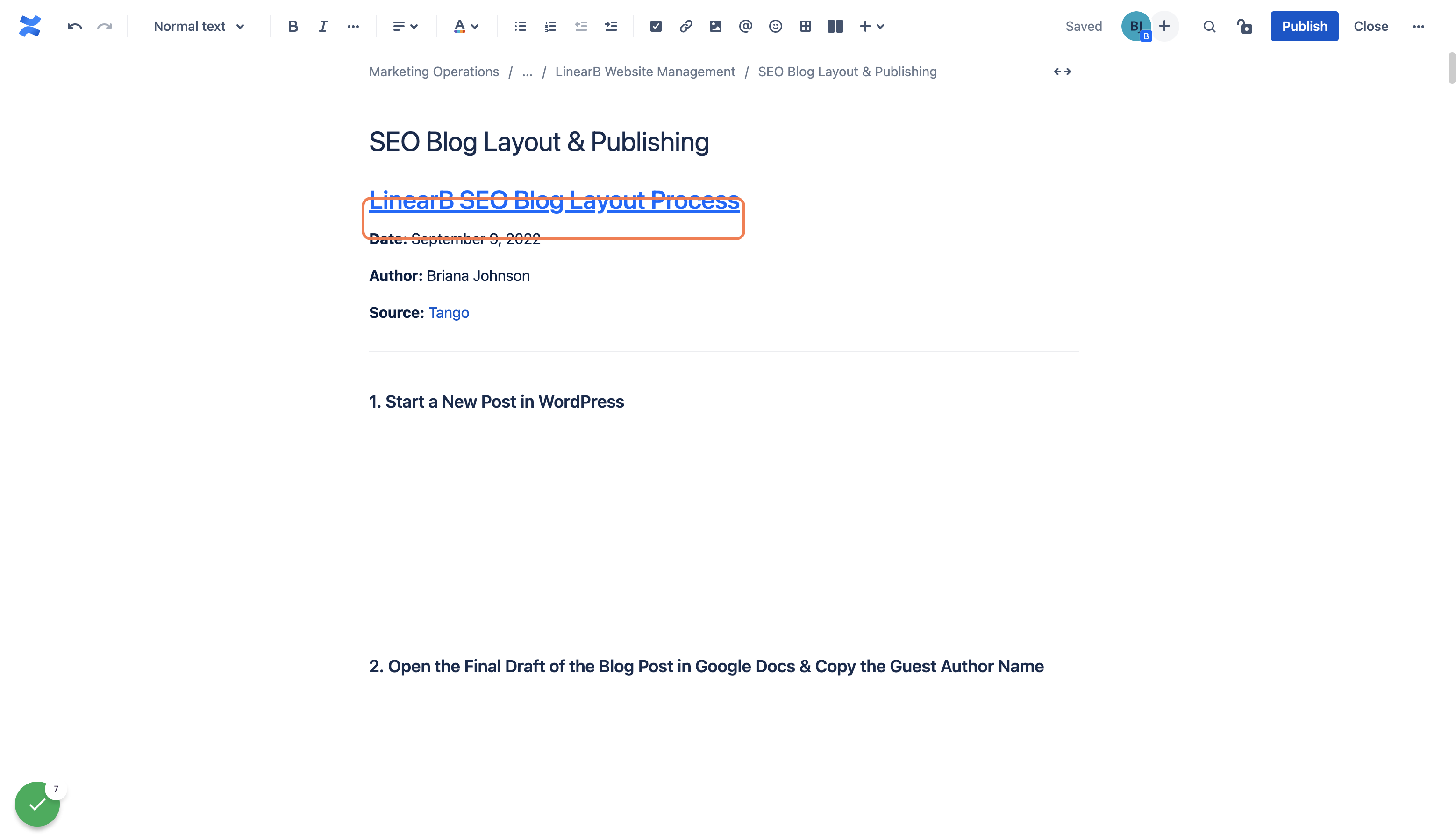
Task: Open find and replace search
Action: pos(1209,26)
